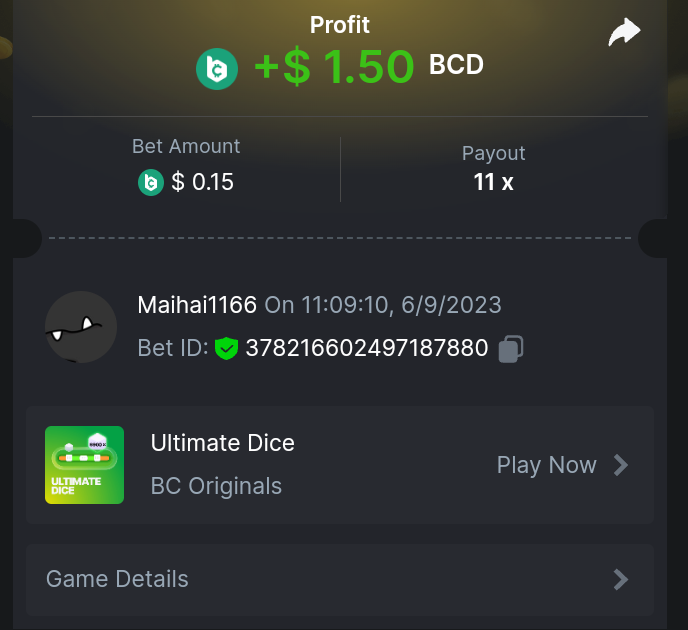The width and height of the screenshot is (688, 630).
Task: Expand Game Details using its chevron
Action: 621,579
